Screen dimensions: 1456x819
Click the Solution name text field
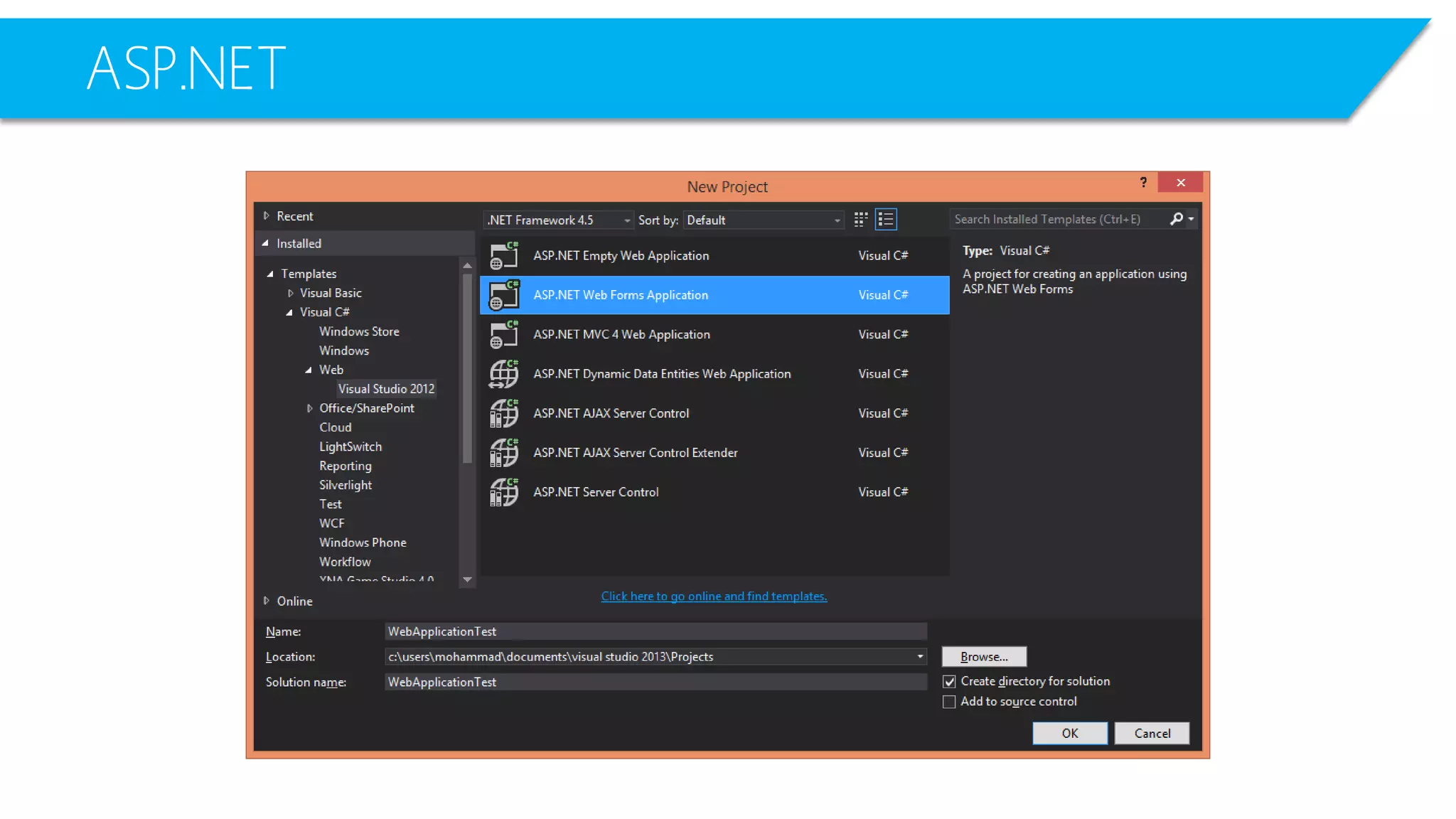pyautogui.click(x=655, y=682)
